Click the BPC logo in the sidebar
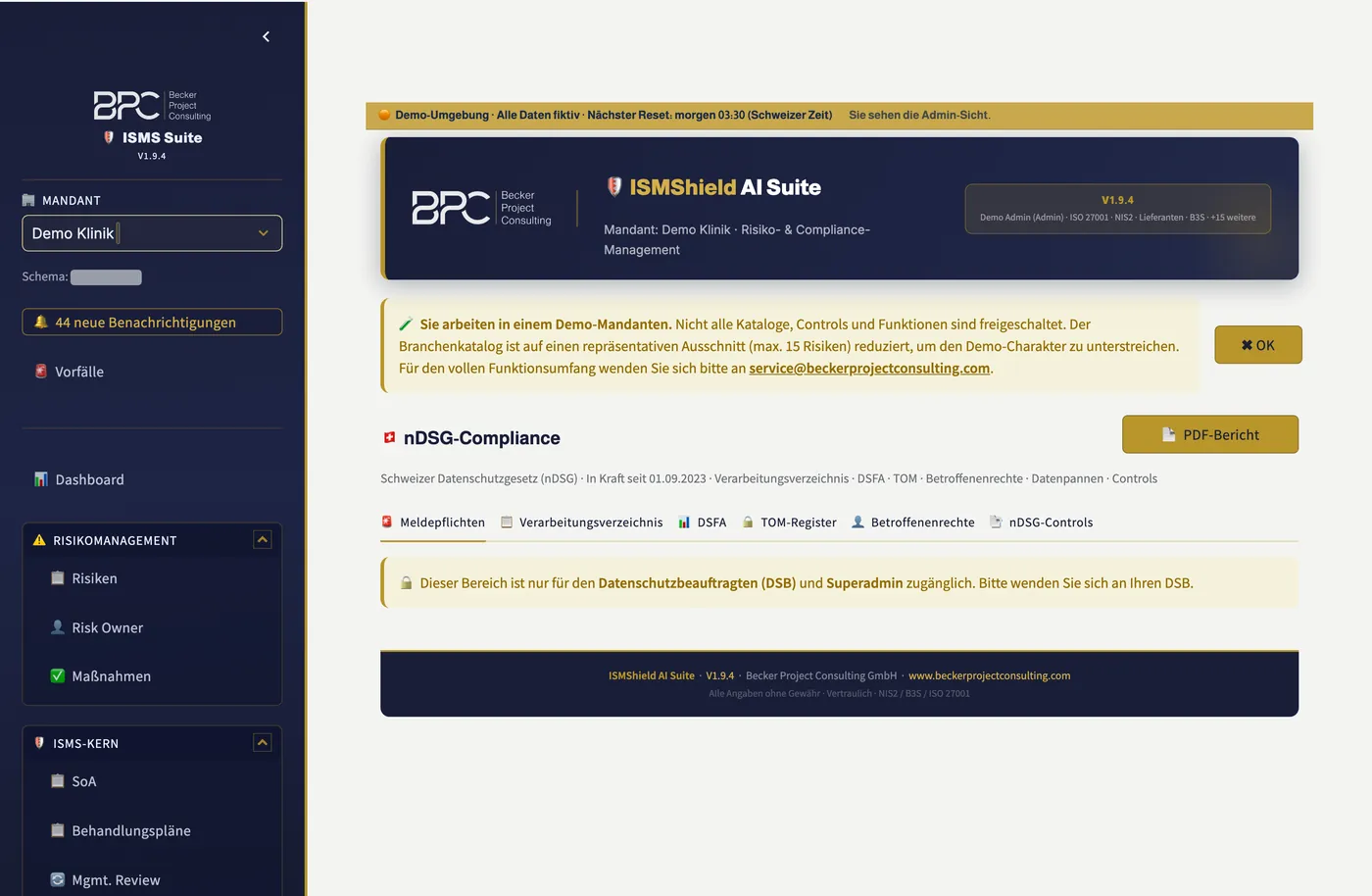This screenshot has height=896, width=1372. (x=152, y=105)
